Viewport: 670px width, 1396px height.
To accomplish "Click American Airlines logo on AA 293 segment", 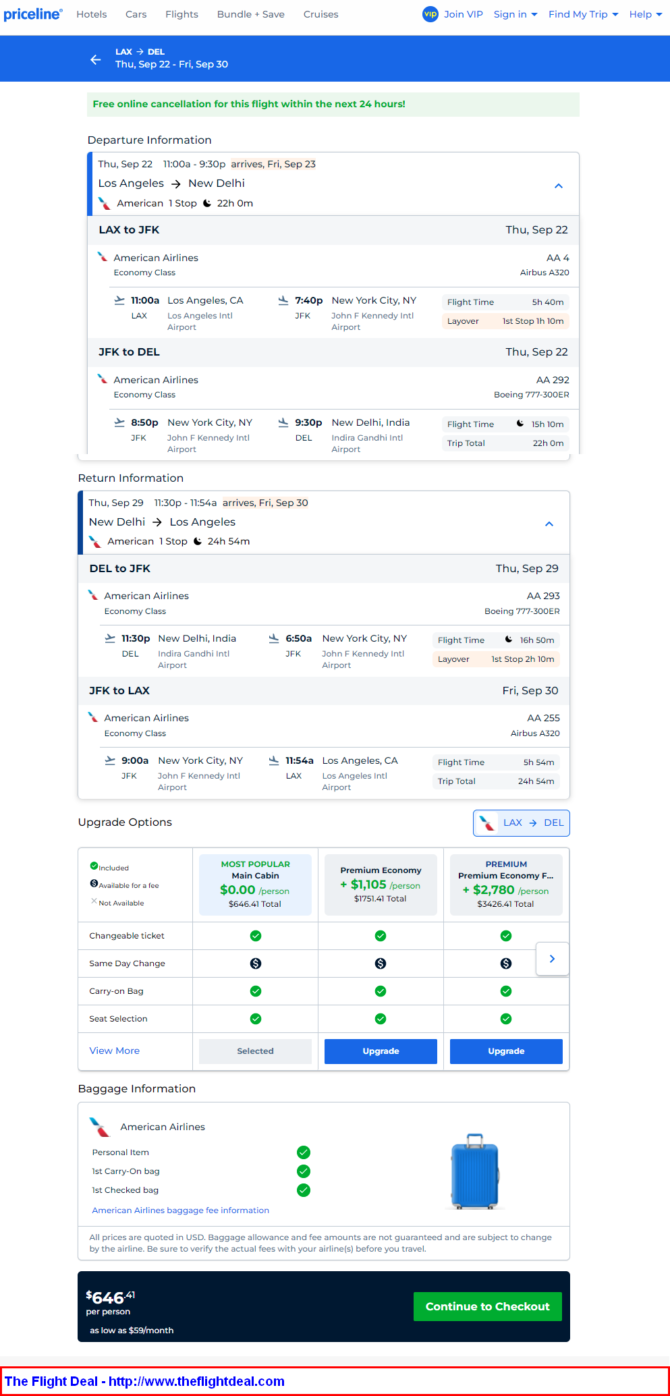I will (93, 595).
